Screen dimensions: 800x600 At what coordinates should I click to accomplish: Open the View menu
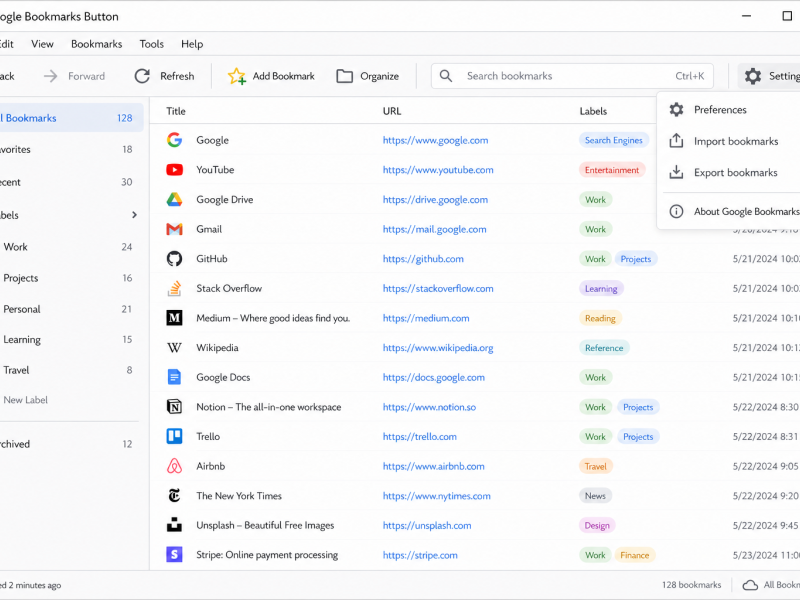42,44
